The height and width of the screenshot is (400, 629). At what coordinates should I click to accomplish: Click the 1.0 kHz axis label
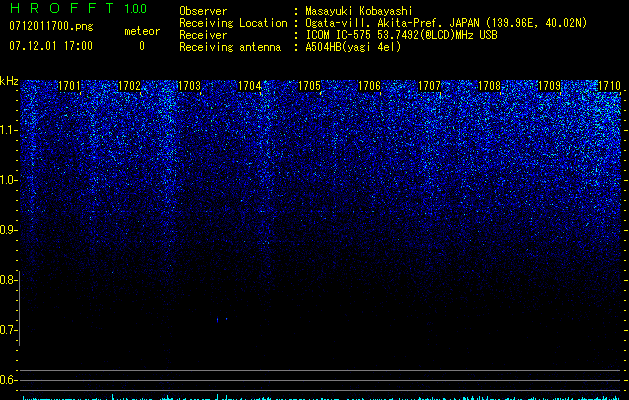click(8, 180)
